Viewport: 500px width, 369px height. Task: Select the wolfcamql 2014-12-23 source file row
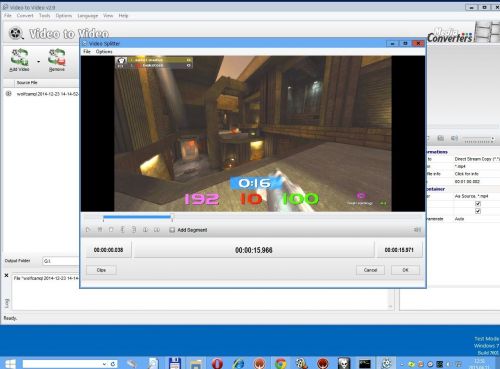click(x=43, y=94)
